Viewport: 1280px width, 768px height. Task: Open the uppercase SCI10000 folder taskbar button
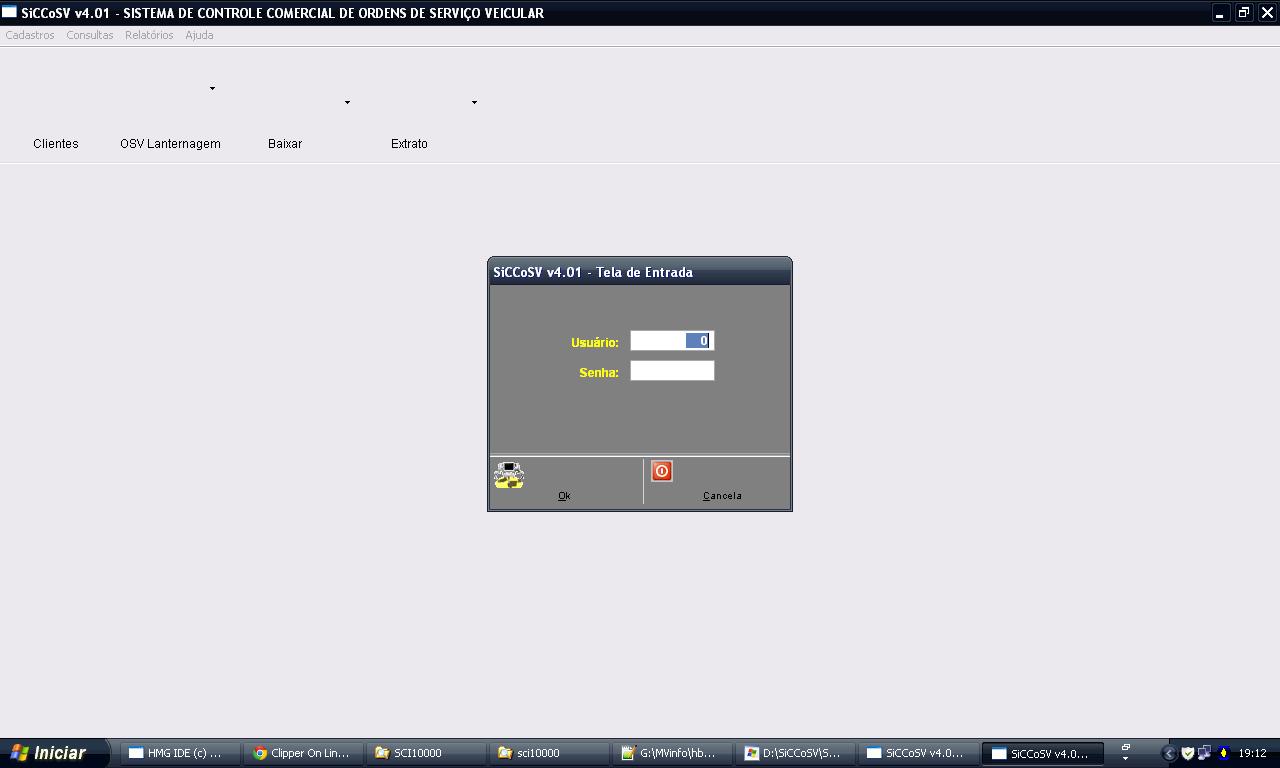click(426, 753)
